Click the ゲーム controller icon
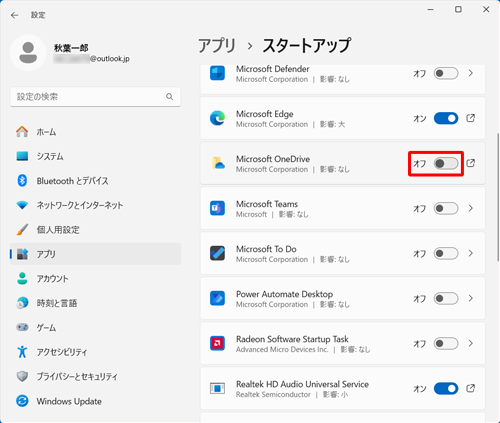The width and height of the screenshot is (500, 423). (x=22, y=327)
